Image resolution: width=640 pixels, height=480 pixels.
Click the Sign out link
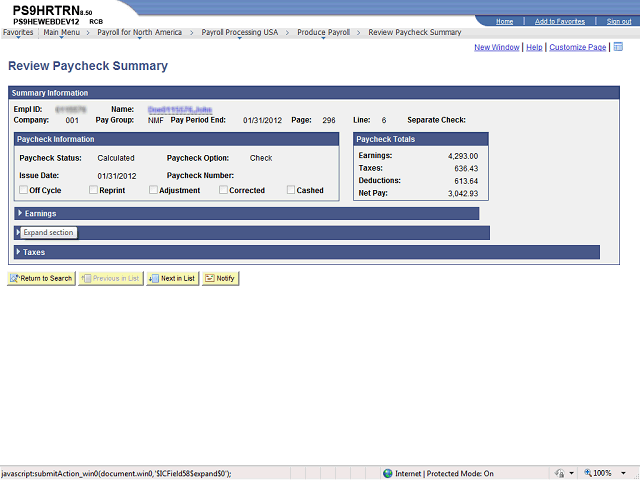point(619,22)
